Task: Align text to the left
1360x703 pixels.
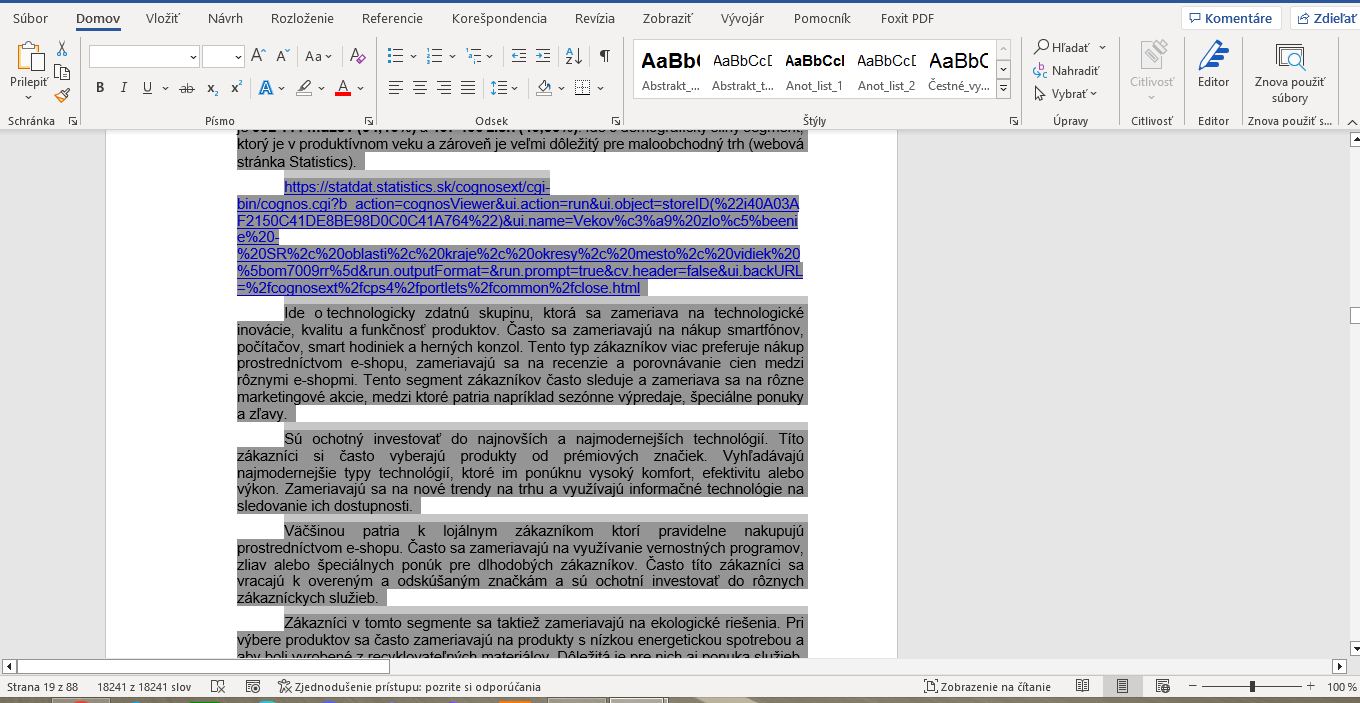Action: [396, 88]
